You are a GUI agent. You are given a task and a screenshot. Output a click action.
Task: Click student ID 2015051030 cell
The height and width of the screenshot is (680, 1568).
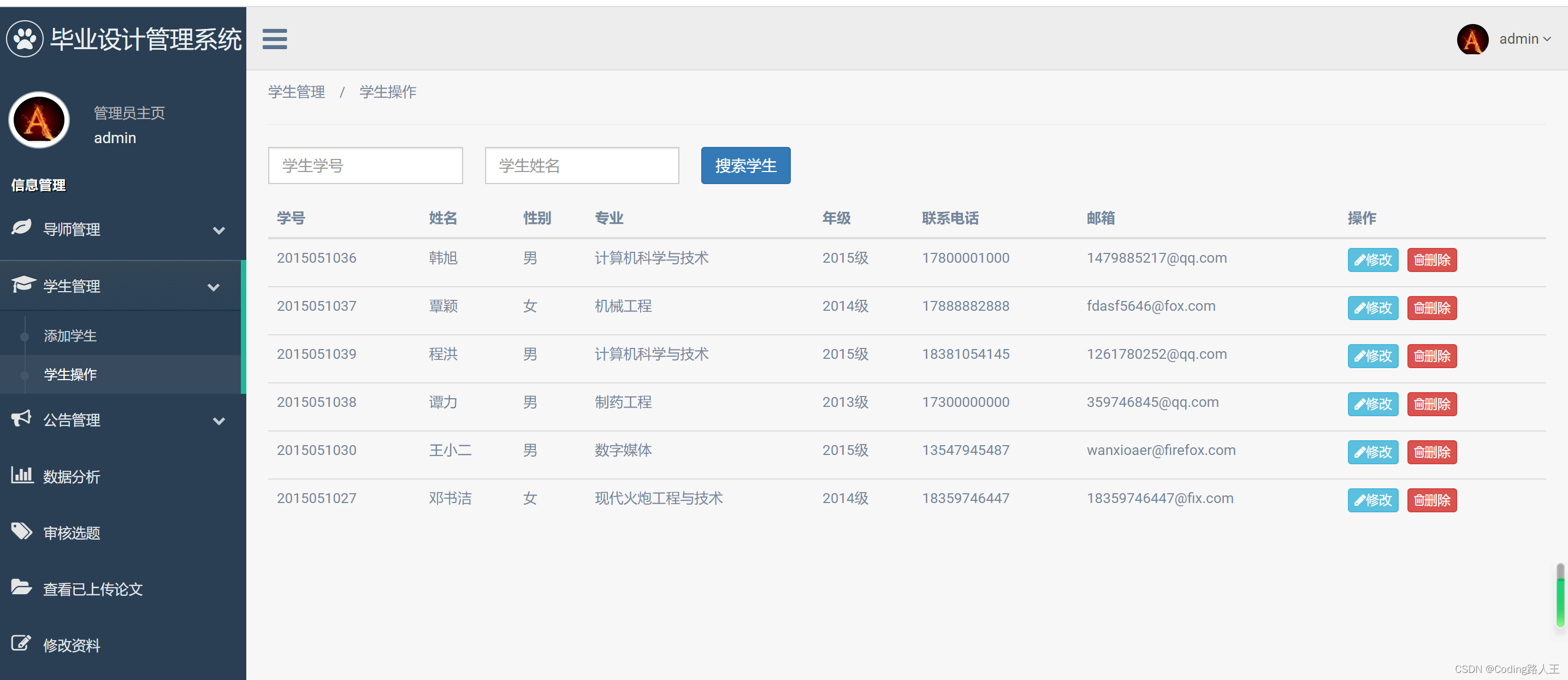pos(317,451)
